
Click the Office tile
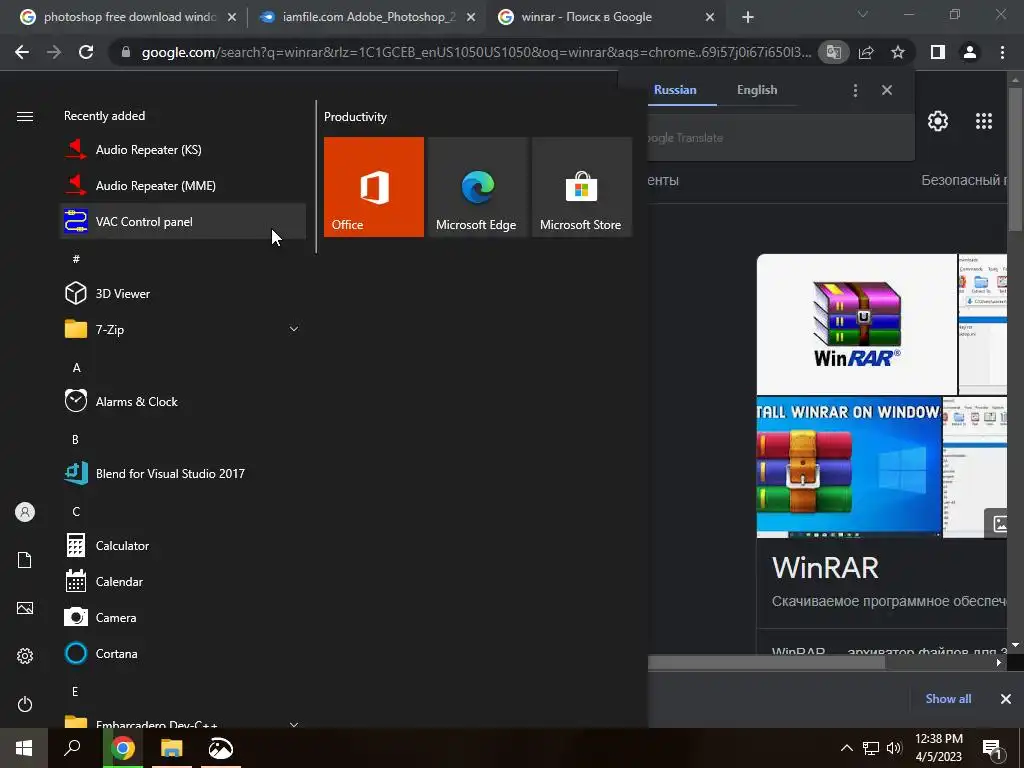[x=374, y=187]
